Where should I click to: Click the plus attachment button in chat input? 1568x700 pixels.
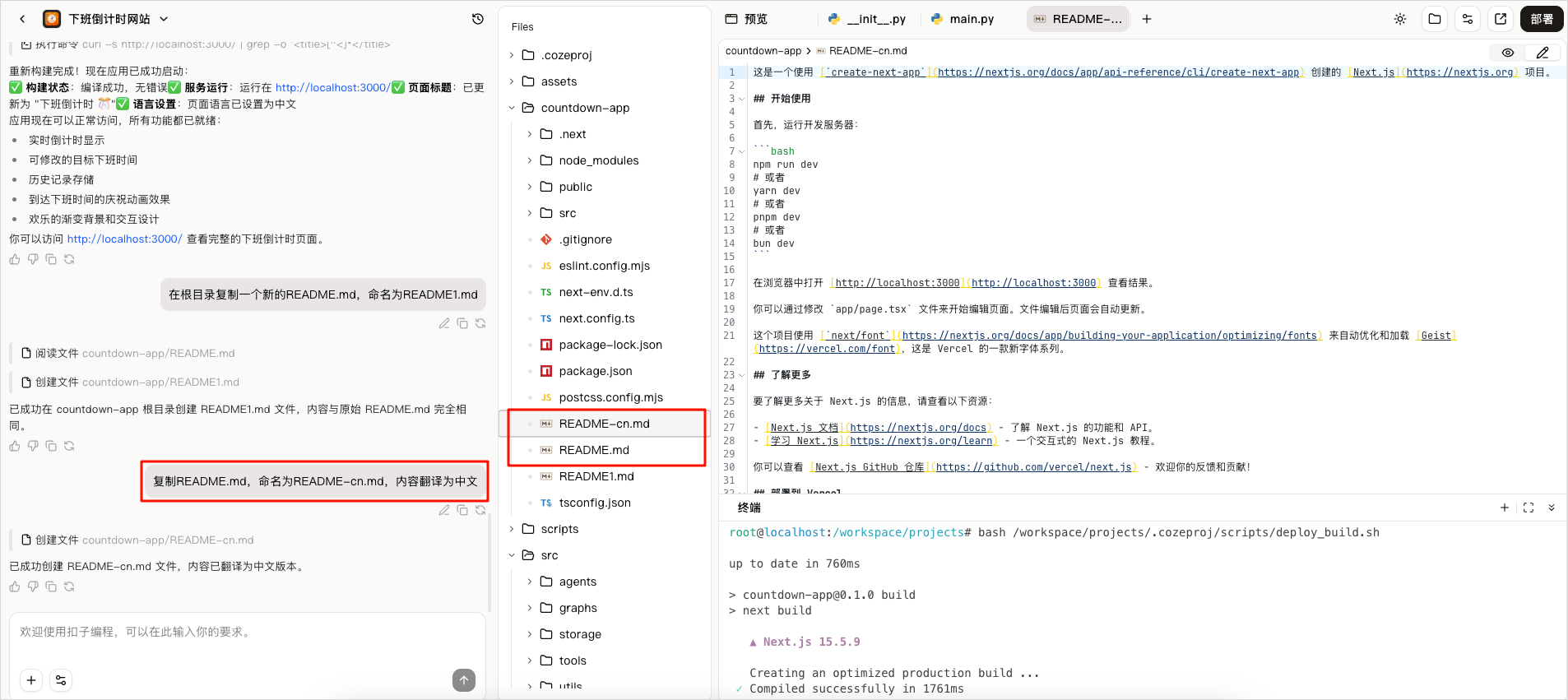(31, 680)
